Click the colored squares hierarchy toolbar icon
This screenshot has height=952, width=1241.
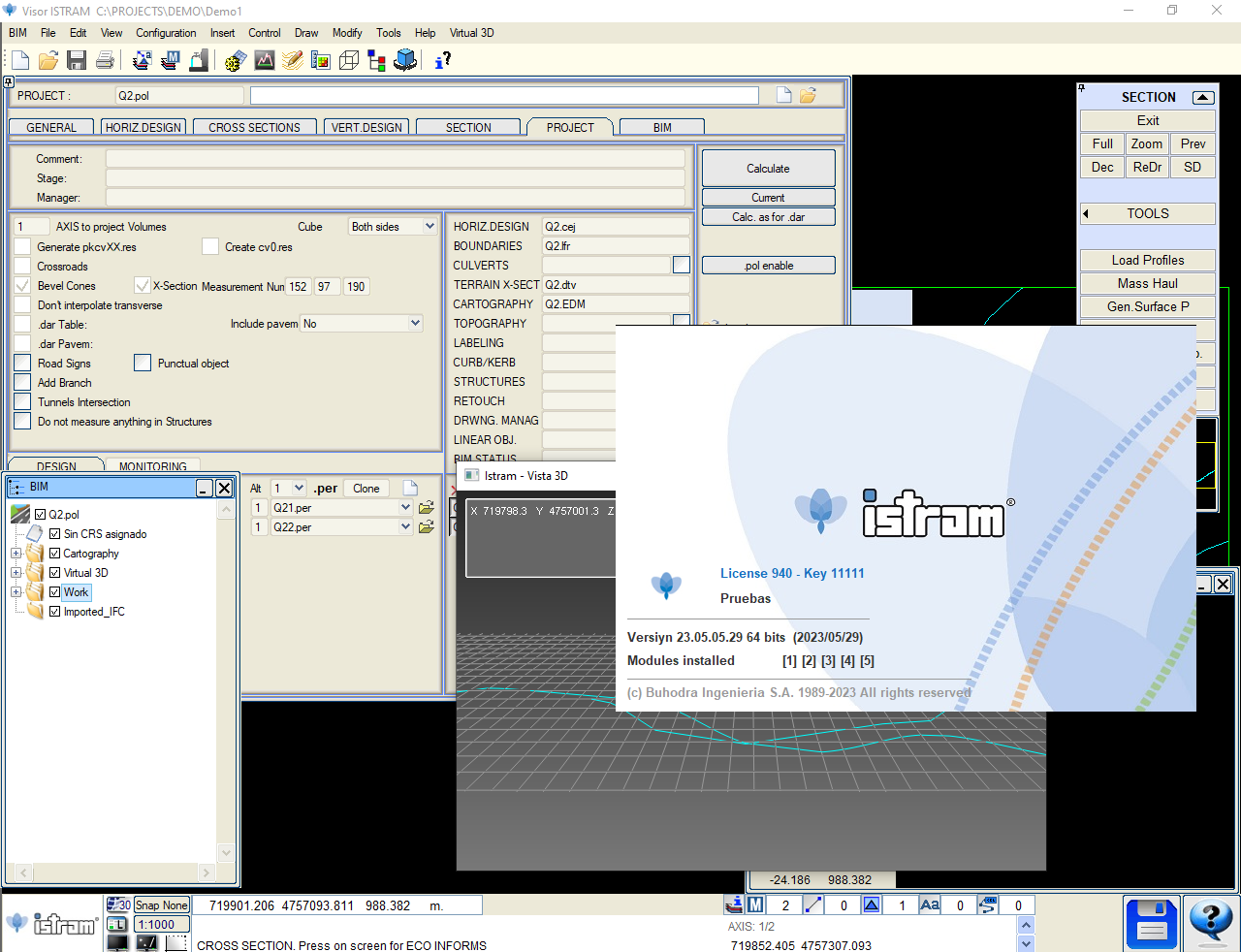point(377,60)
